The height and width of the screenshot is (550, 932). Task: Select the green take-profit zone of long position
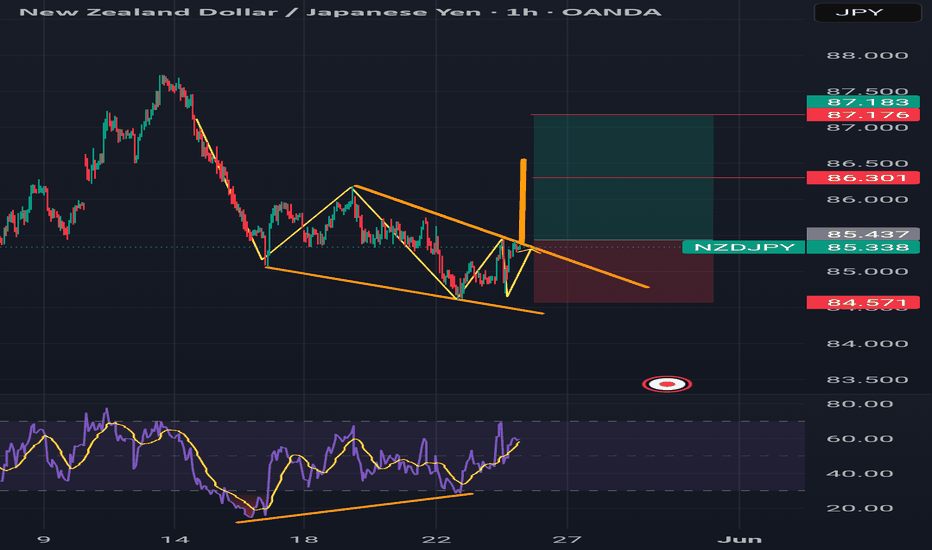624,177
